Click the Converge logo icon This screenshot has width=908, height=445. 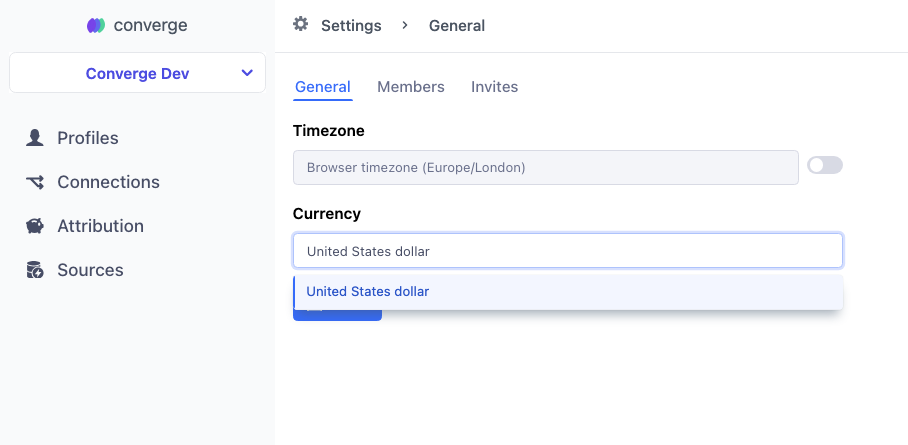coord(96,25)
